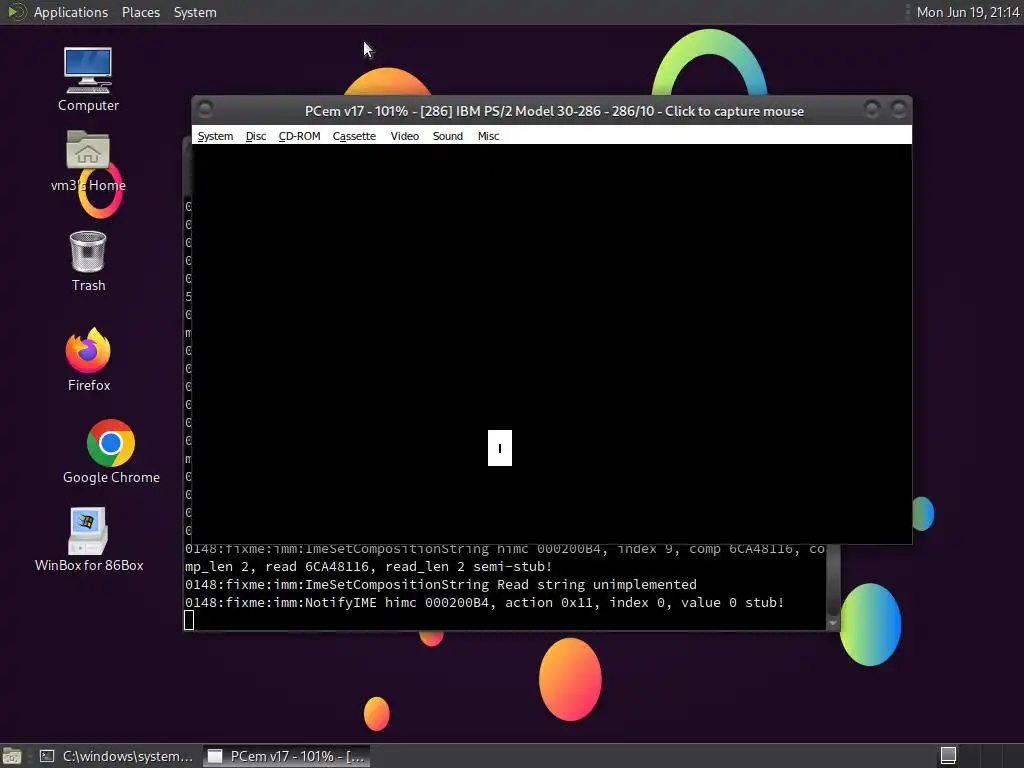
Task: Switch to the C:\windows\system taskbar window
Action: (116, 756)
